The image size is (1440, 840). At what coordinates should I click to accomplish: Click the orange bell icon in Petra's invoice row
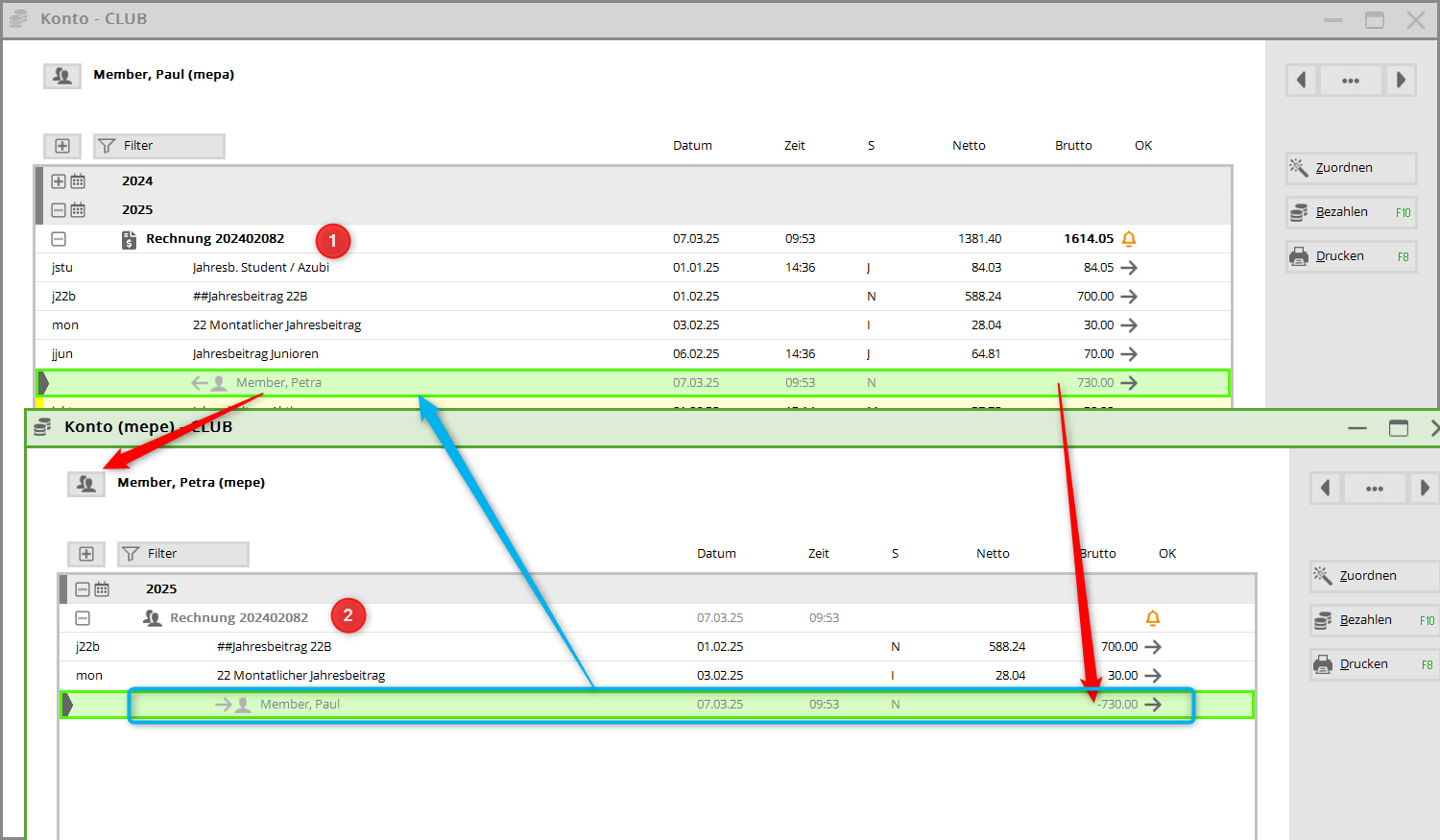tap(1153, 618)
